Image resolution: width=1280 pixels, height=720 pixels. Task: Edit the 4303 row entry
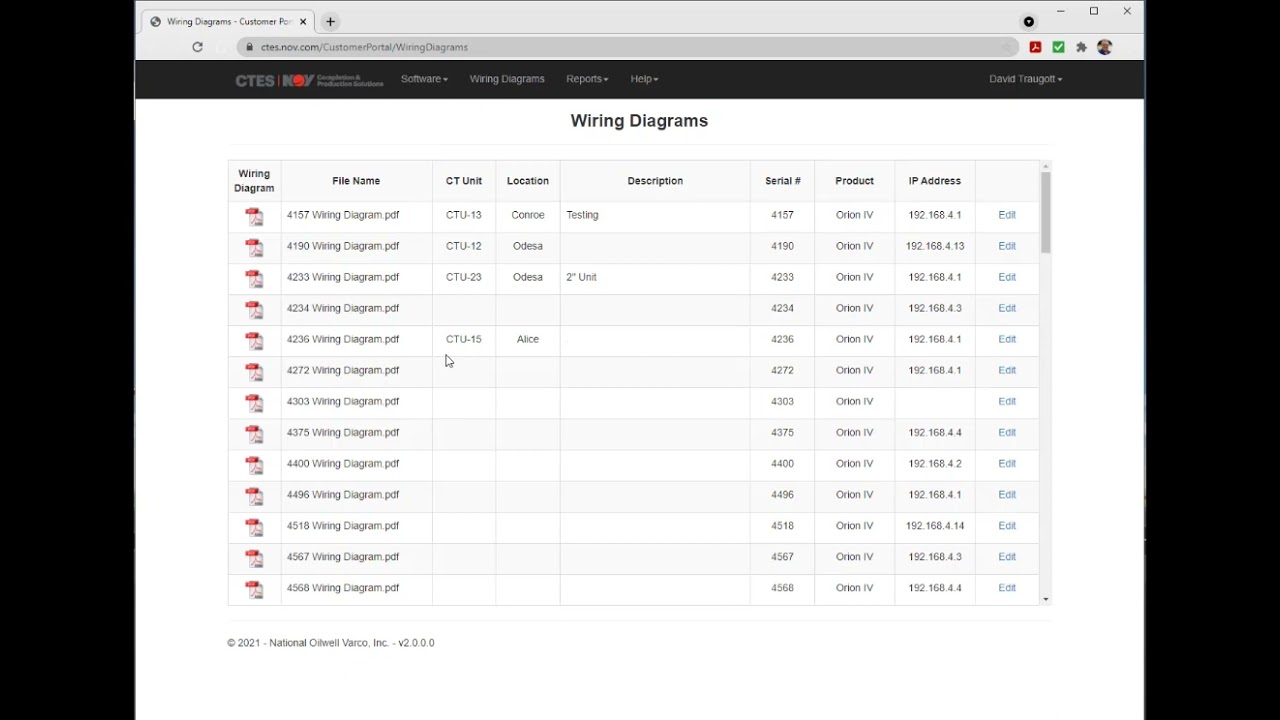1007,401
